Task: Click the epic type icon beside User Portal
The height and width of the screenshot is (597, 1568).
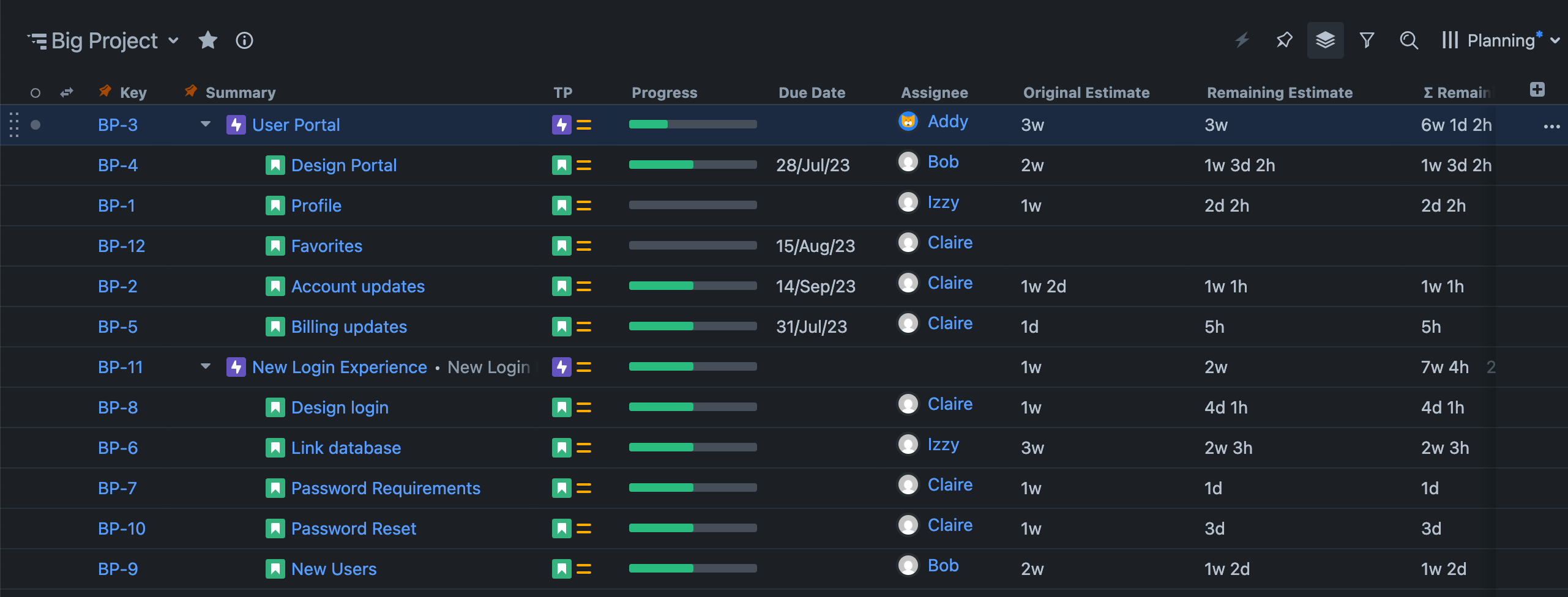Action: point(236,124)
